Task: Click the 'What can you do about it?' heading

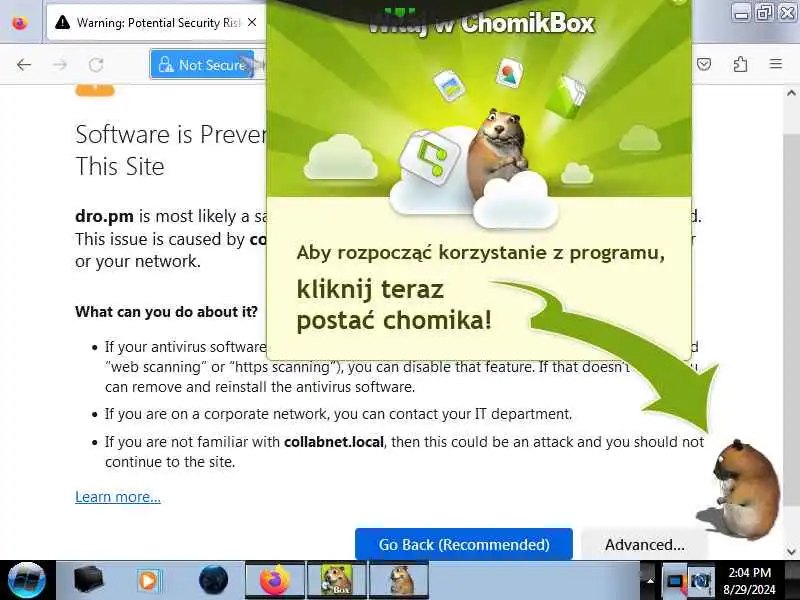Action: click(166, 312)
